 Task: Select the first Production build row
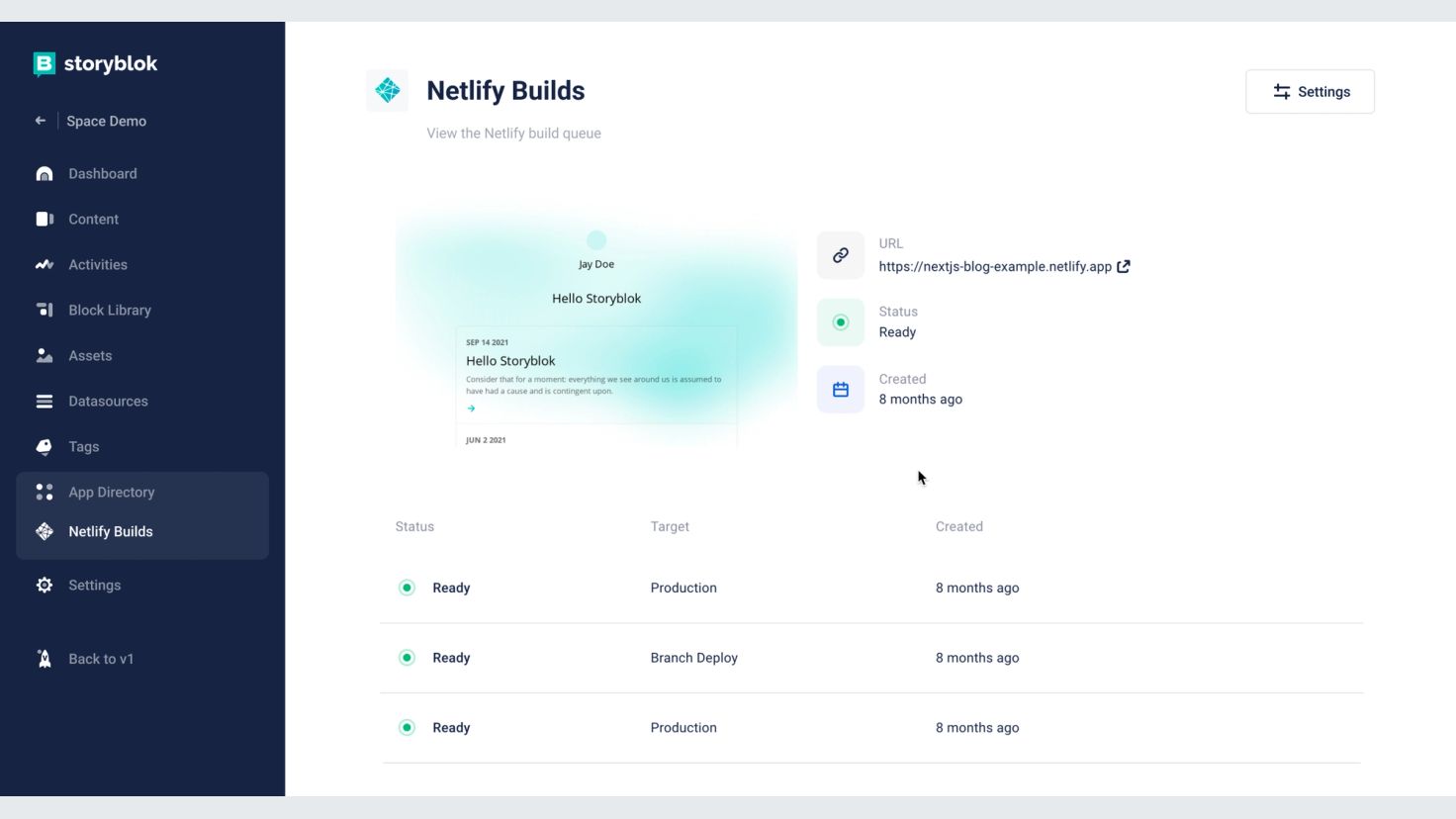[871, 588]
